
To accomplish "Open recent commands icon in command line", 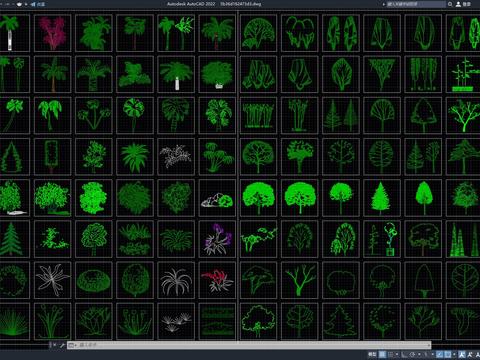I will tap(72, 345).
